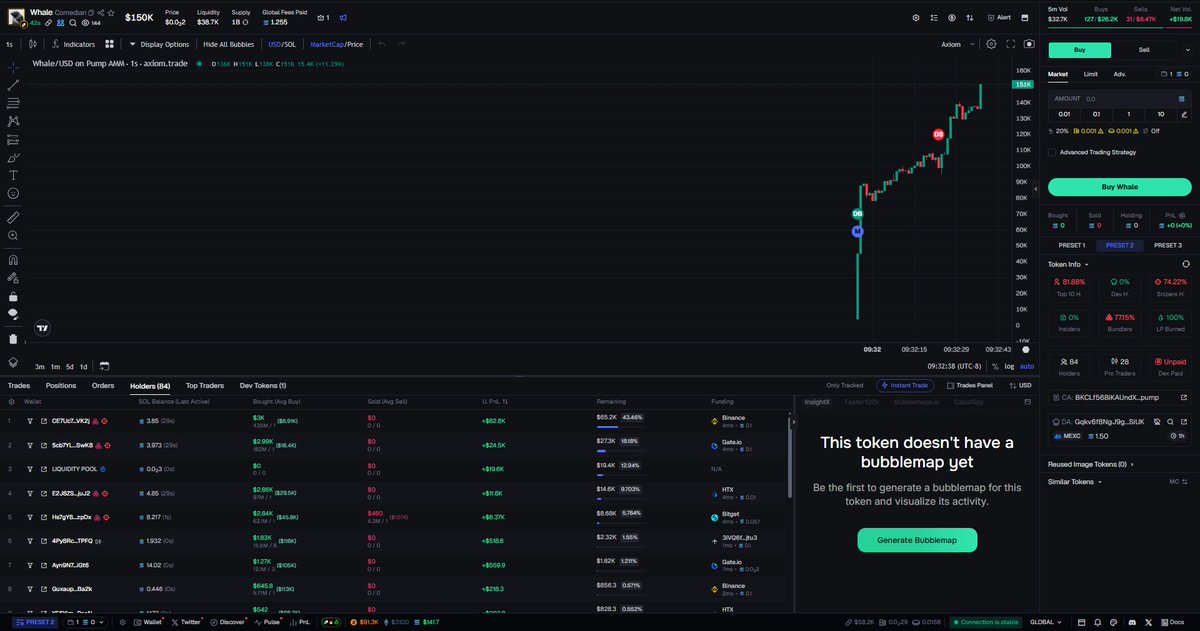Click Generate Bubblemap button

917,540
